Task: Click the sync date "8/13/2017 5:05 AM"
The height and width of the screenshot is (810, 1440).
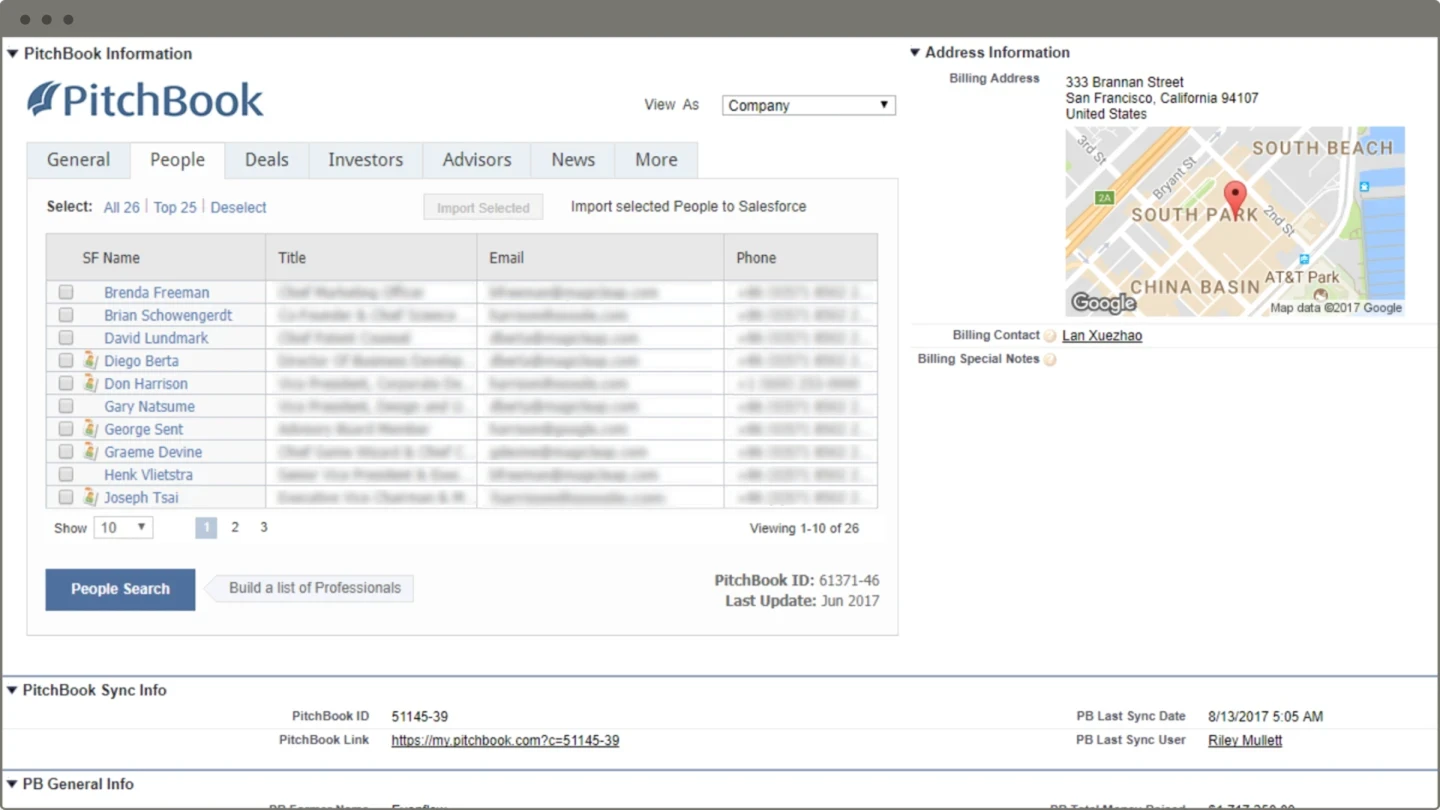Action: point(1265,717)
